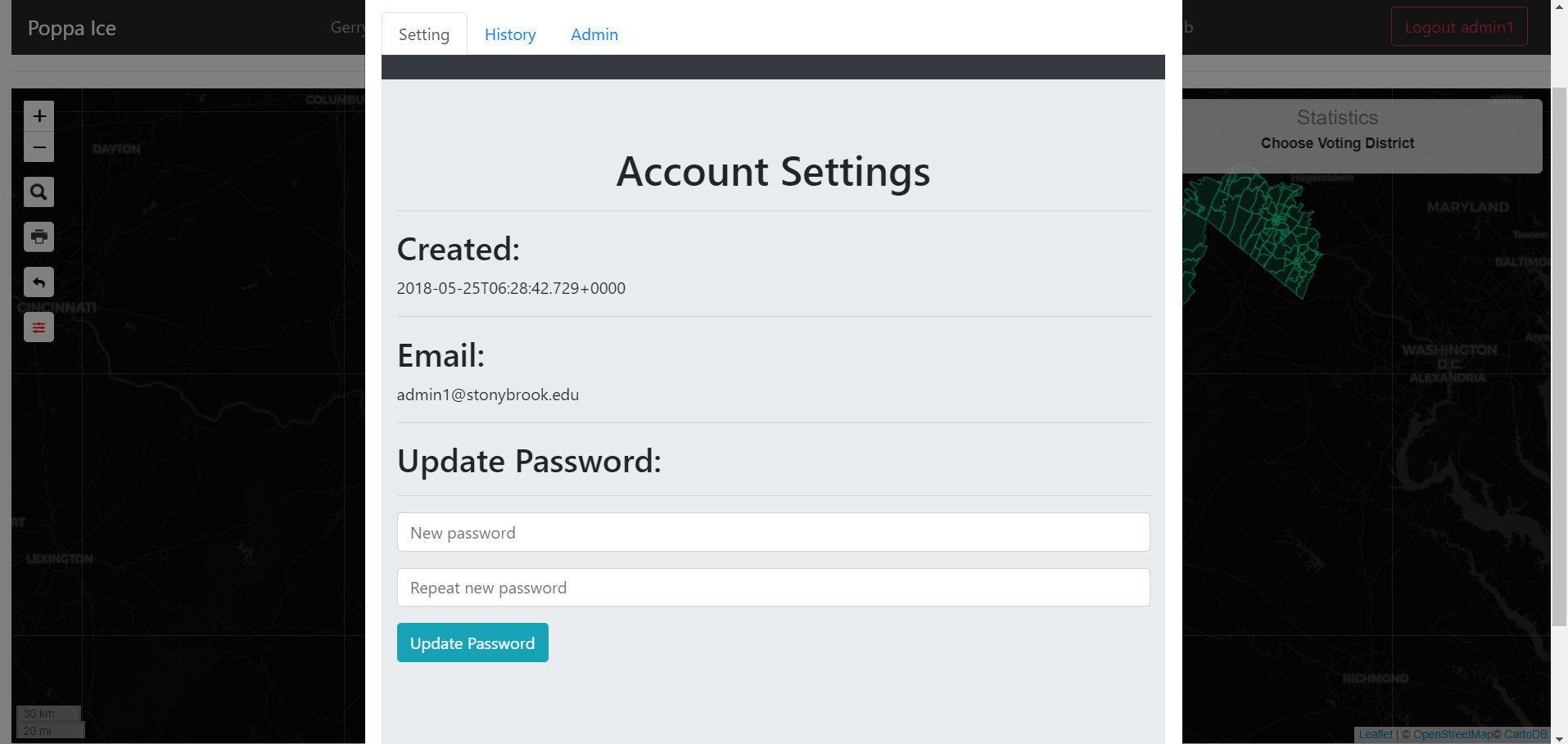Open the map search tool
The height and width of the screenshot is (744, 1568).
(x=38, y=192)
